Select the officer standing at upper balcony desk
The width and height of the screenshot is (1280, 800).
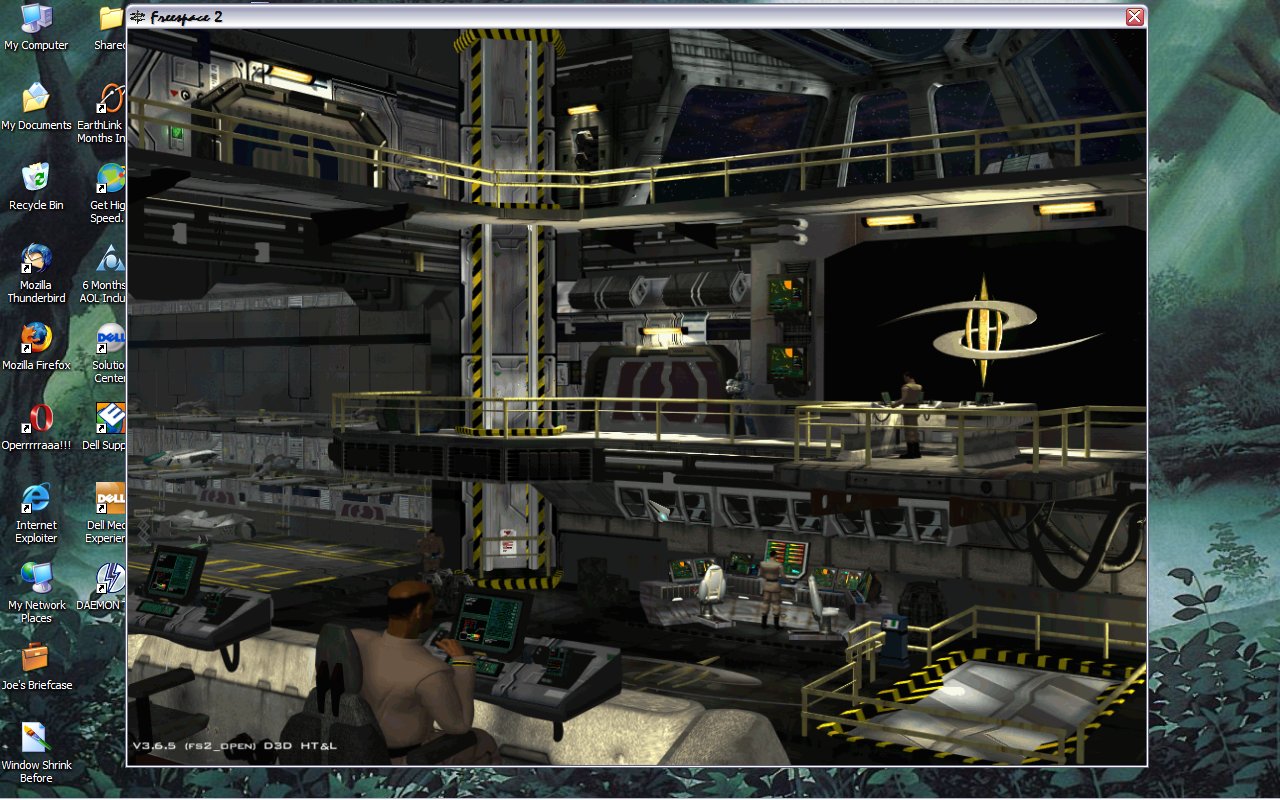(909, 414)
